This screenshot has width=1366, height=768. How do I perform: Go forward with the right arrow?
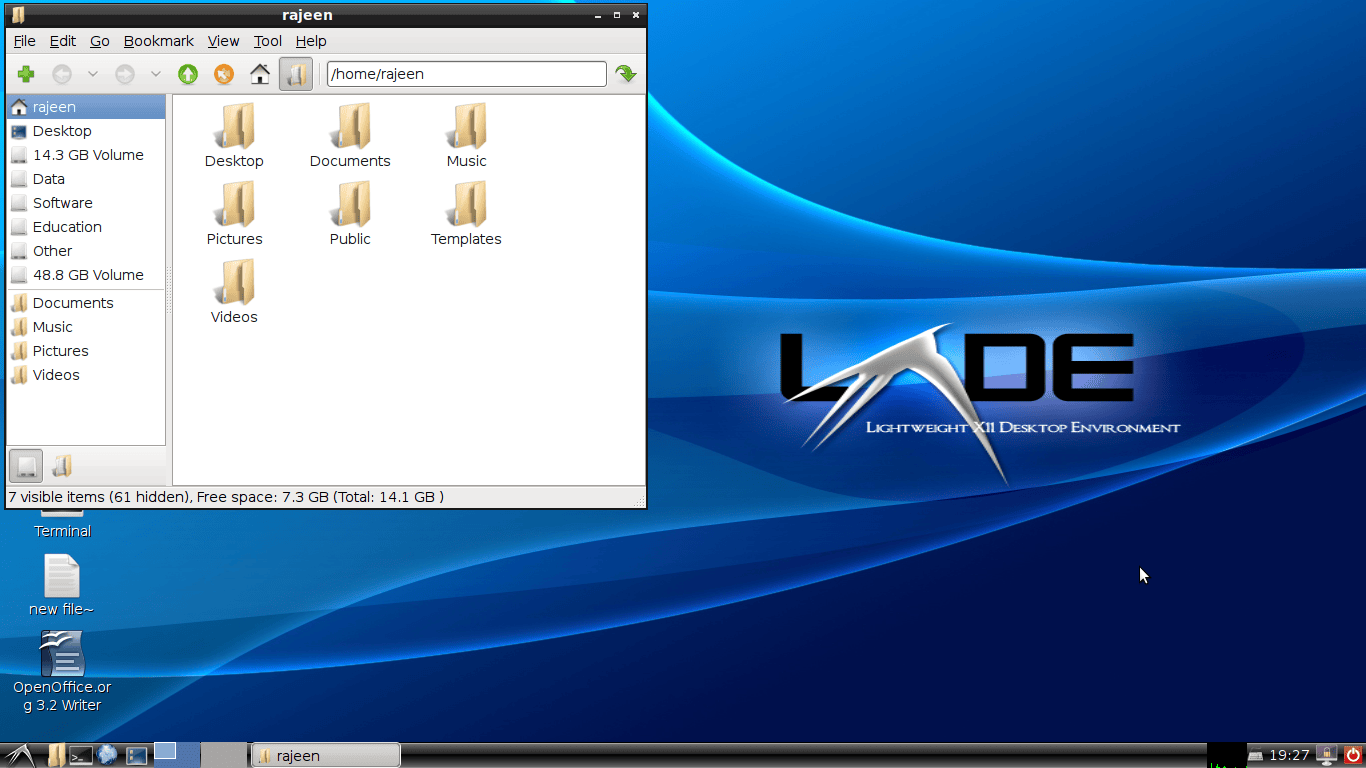(125, 74)
